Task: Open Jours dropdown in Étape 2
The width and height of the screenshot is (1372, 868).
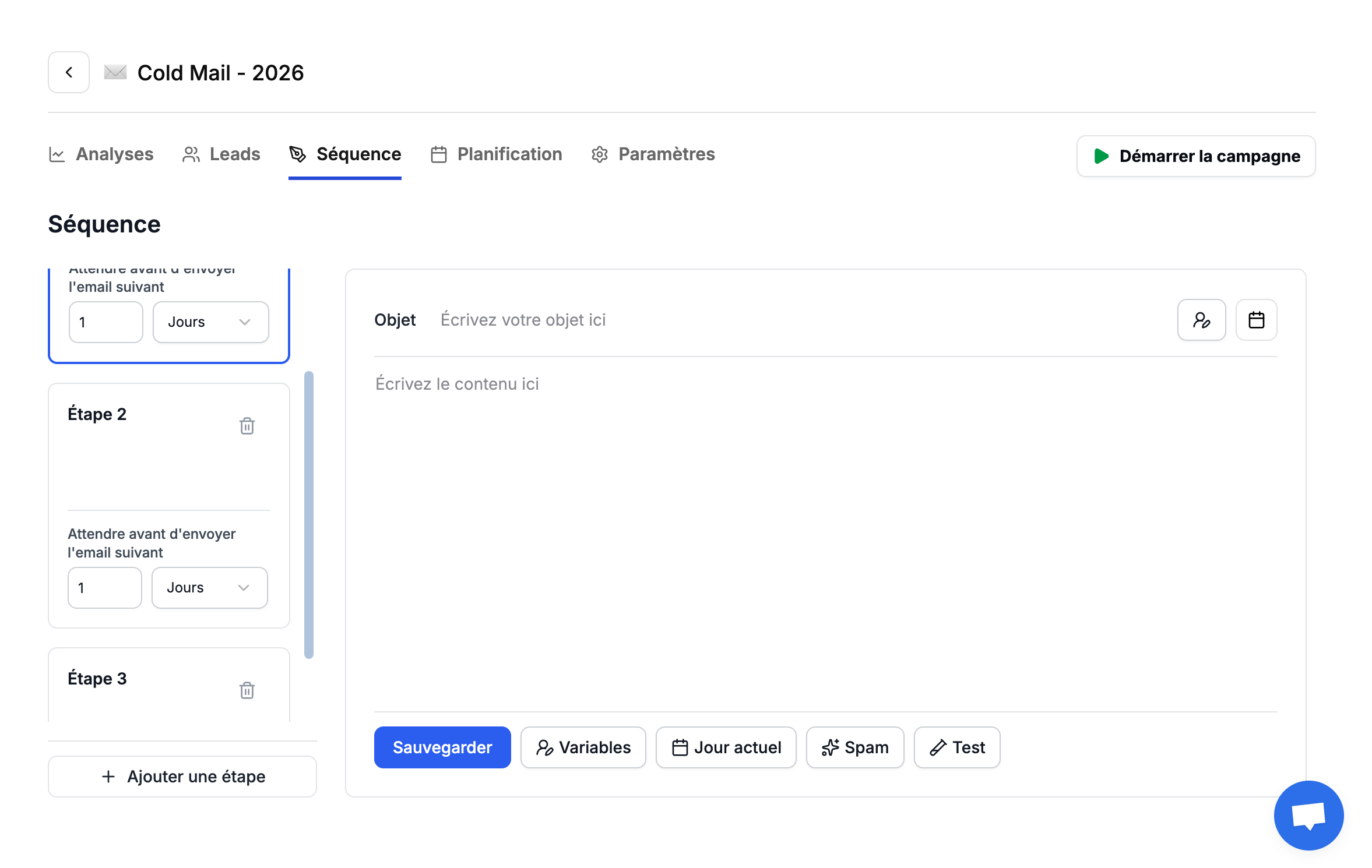Action: (209, 588)
